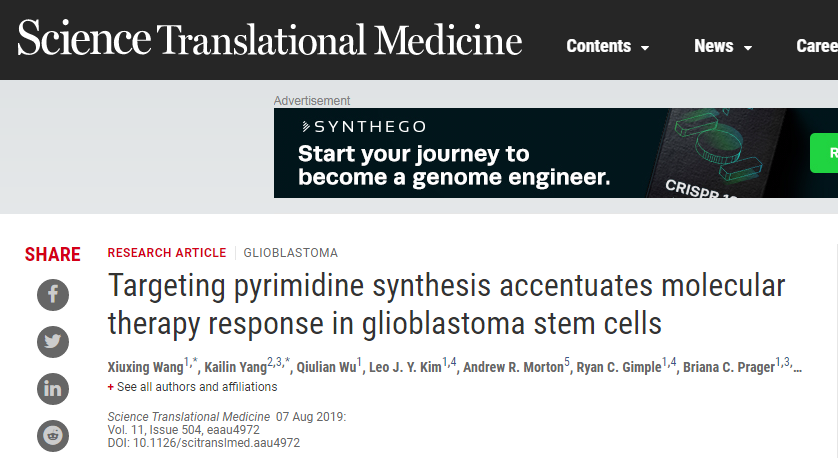The height and width of the screenshot is (458, 838).
Task: Select author Andrew R. Morton
Action: click(513, 367)
